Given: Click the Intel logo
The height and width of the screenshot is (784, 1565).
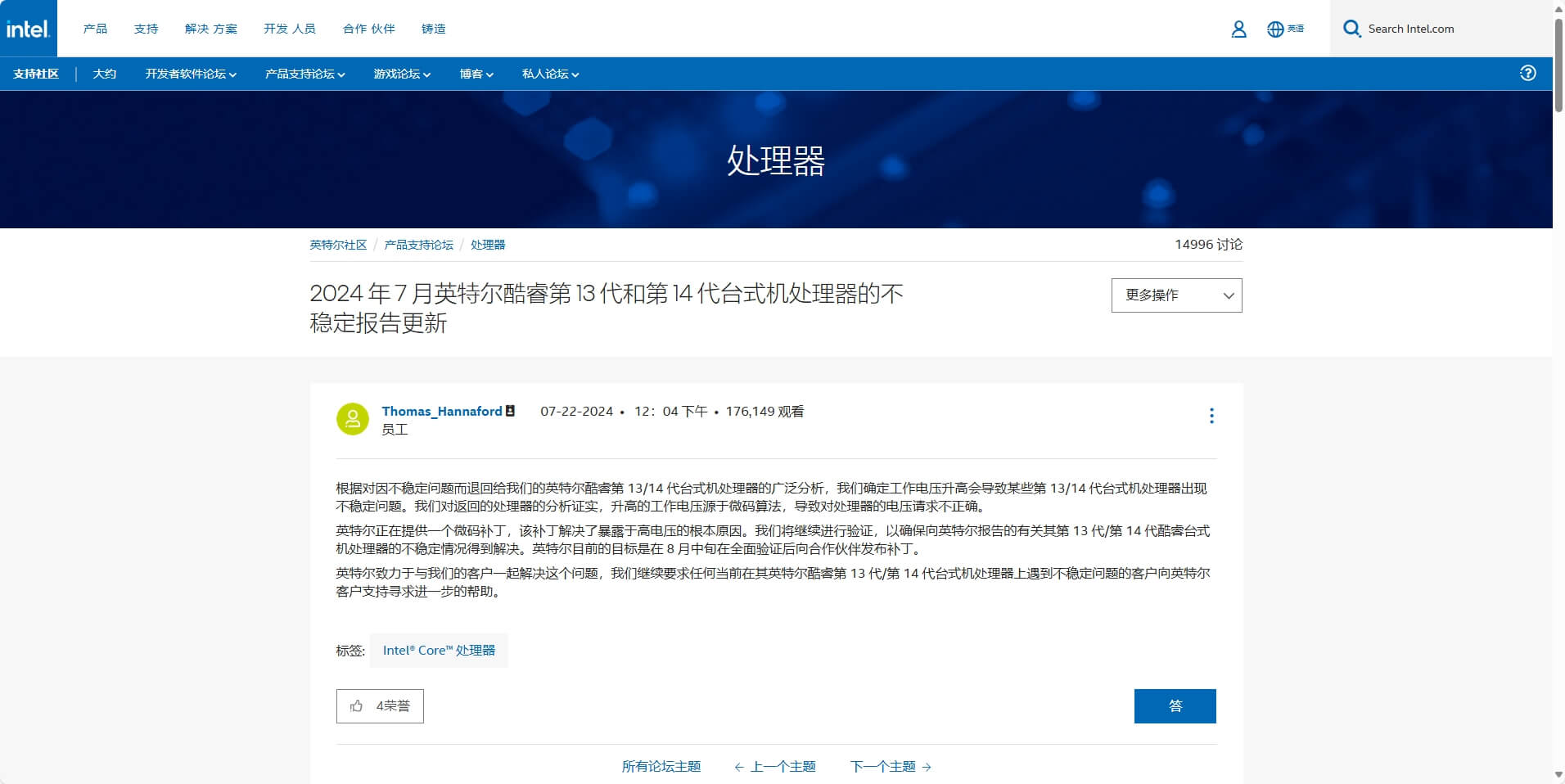Looking at the screenshot, I should click(x=29, y=29).
